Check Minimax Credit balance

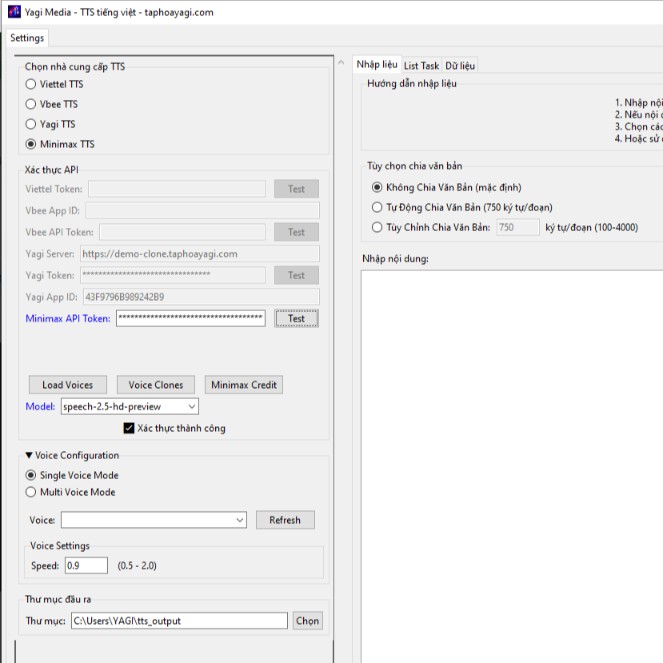pos(244,385)
